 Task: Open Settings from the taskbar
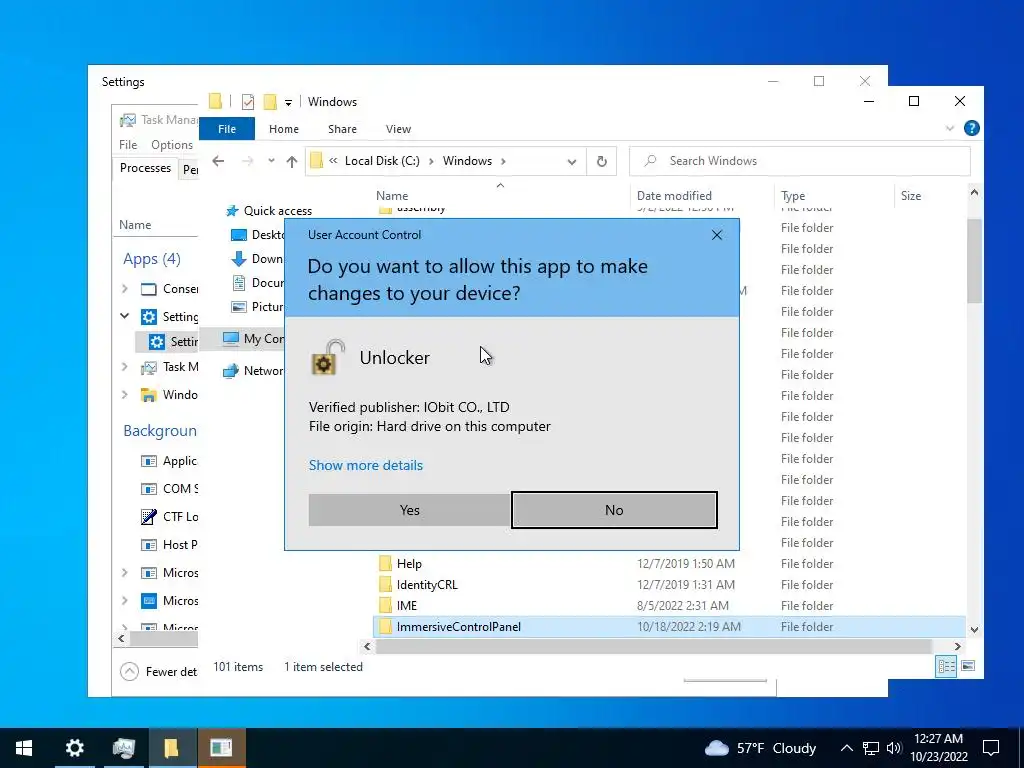[x=74, y=748]
